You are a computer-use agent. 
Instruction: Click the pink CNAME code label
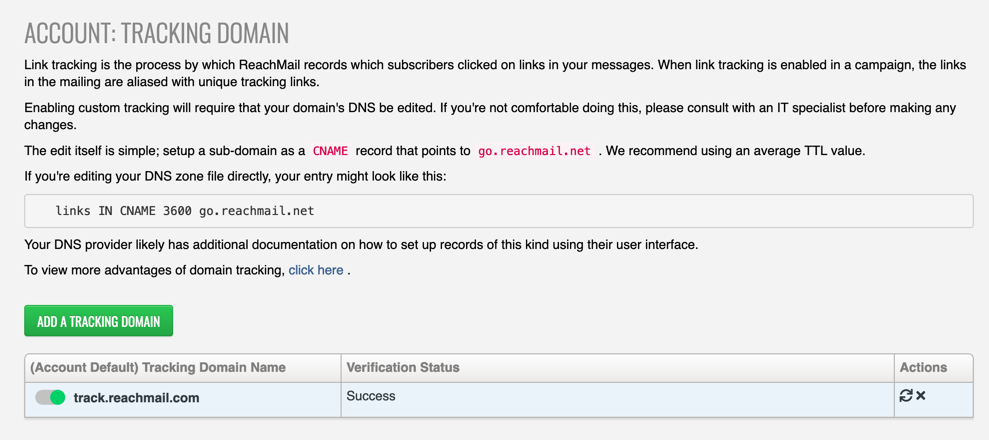click(331, 151)
